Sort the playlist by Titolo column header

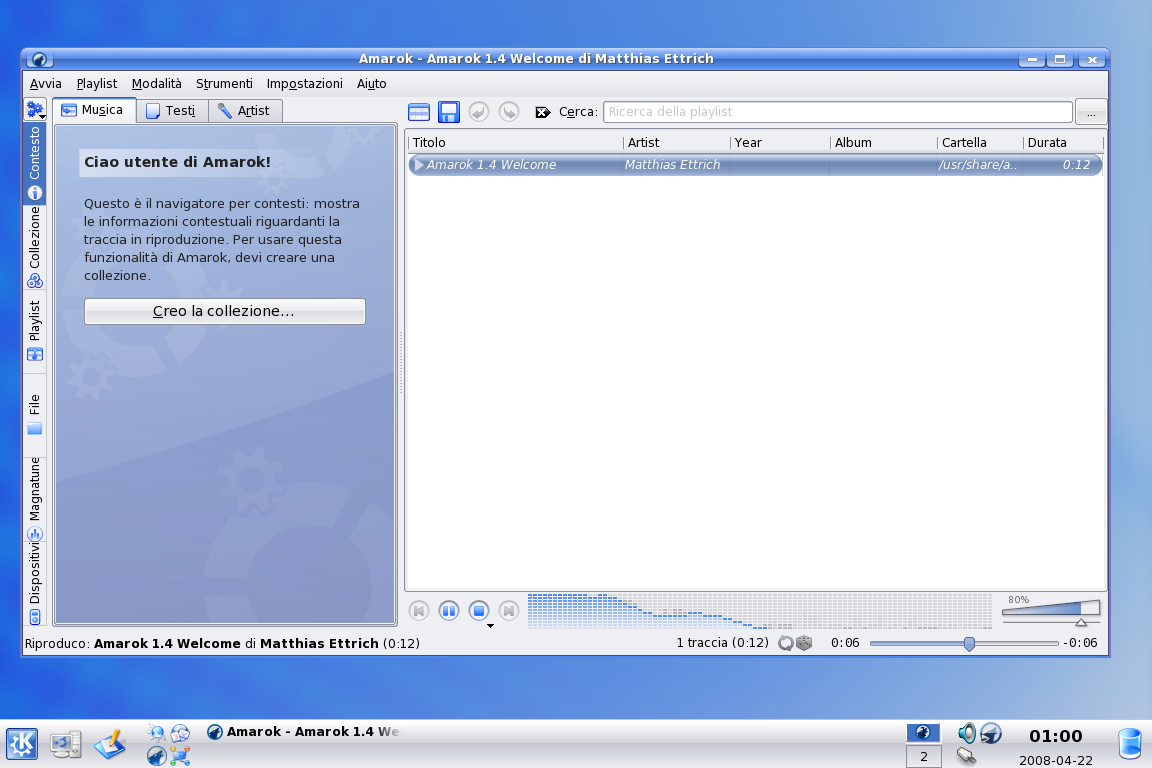point(514,143)
